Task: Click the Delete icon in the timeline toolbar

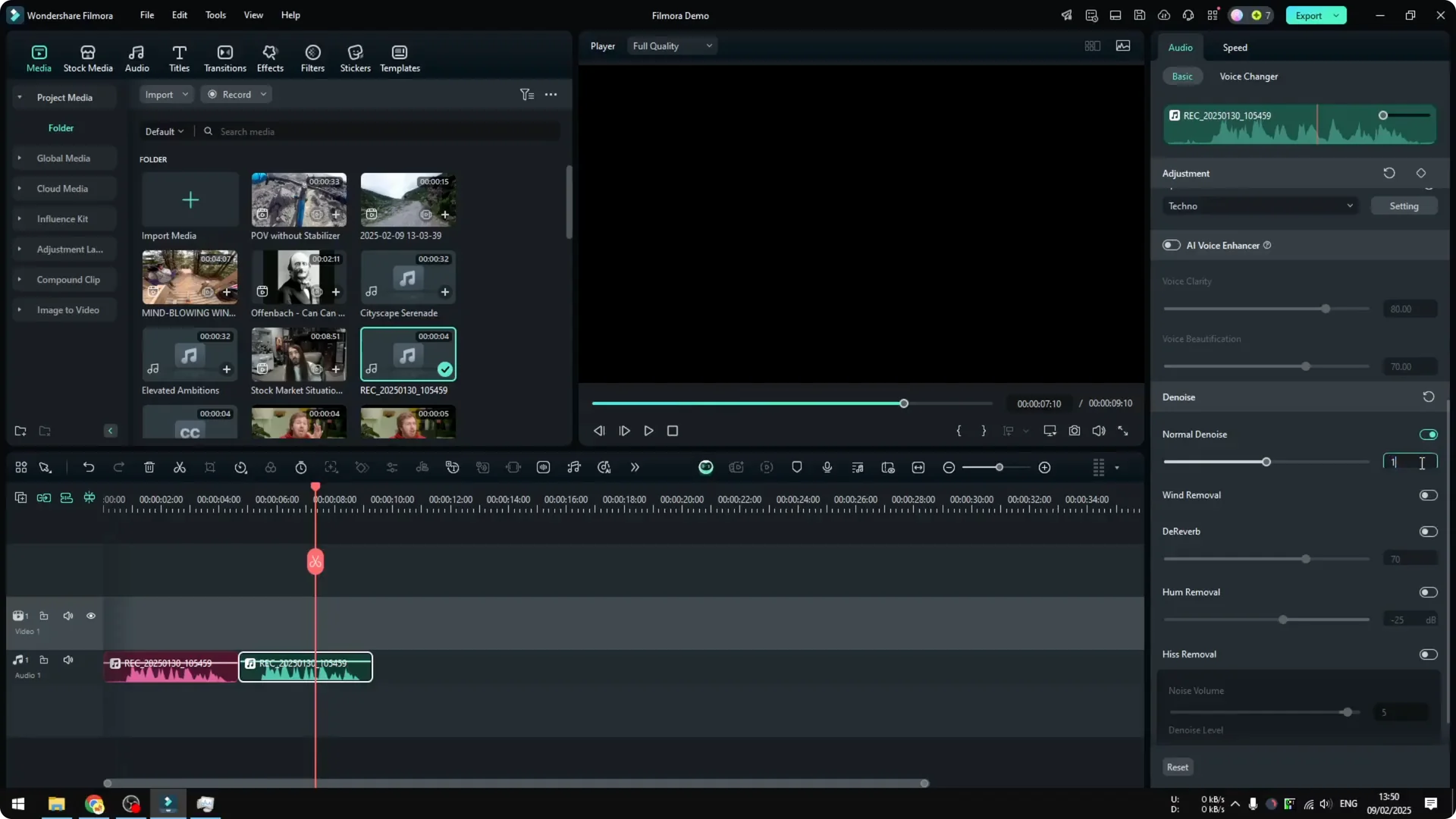Action: 149,467
